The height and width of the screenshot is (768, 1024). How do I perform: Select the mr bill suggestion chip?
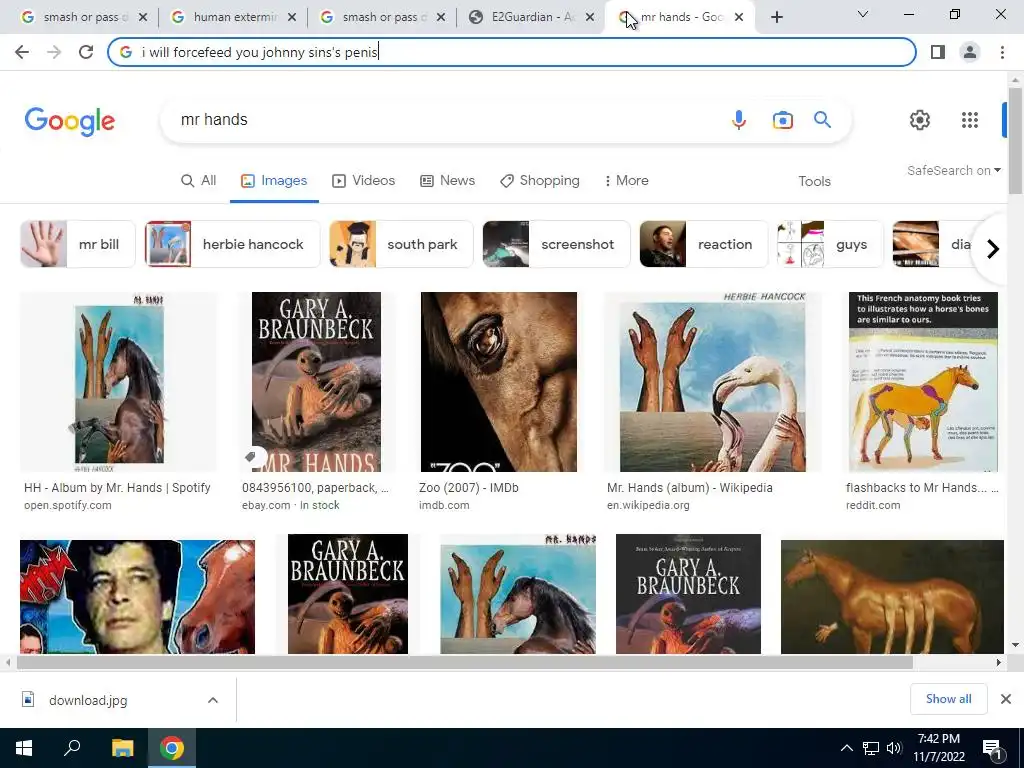tap(78, 244)
